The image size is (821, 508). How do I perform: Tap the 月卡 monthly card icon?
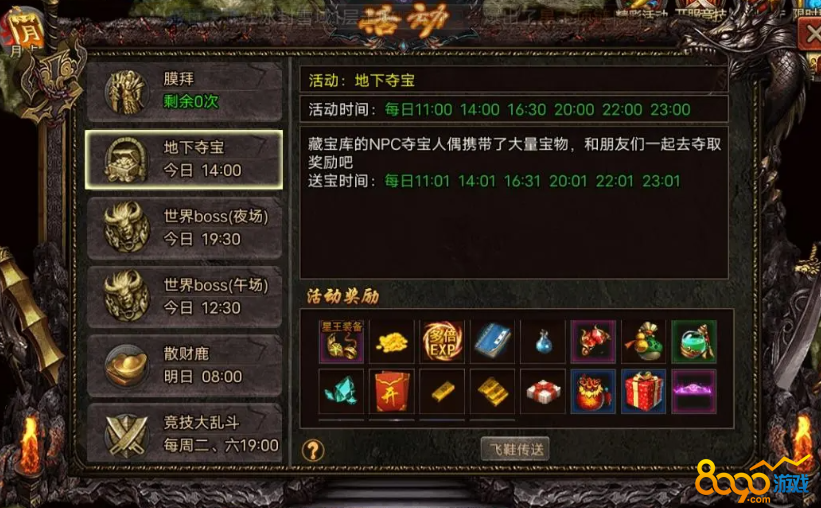(24, 32)
